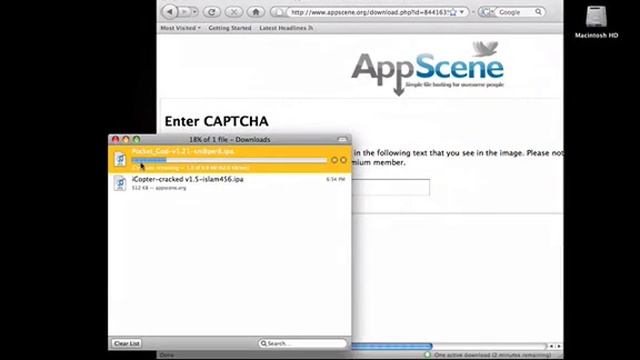The width and height of the screenshot is (640, 360).
Task: Reload the page with the Refresh button
Action: click(211, 12)
